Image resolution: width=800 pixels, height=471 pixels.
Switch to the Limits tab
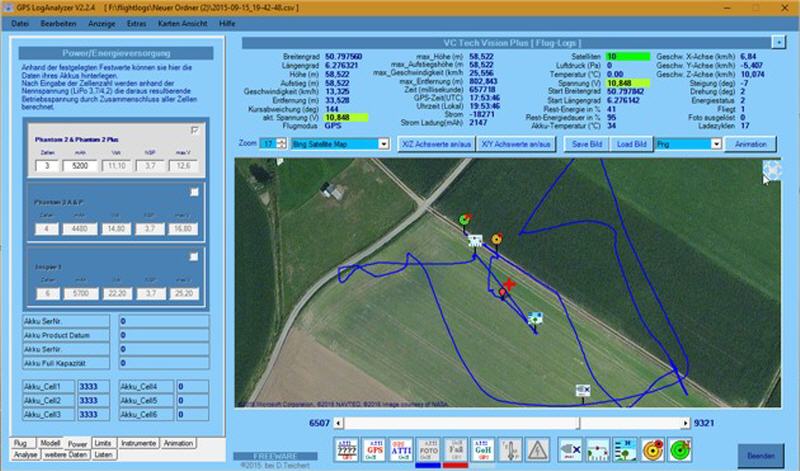pos(103,443)
